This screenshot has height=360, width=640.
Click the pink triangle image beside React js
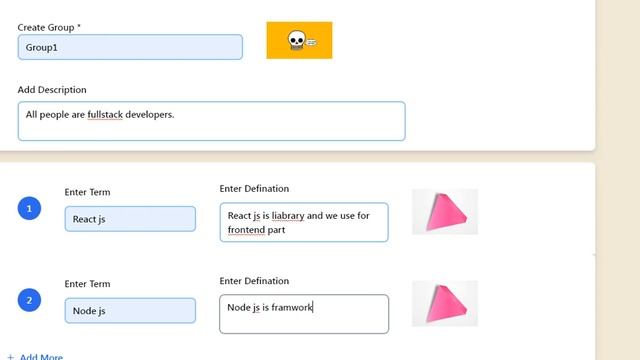point(445,212)
